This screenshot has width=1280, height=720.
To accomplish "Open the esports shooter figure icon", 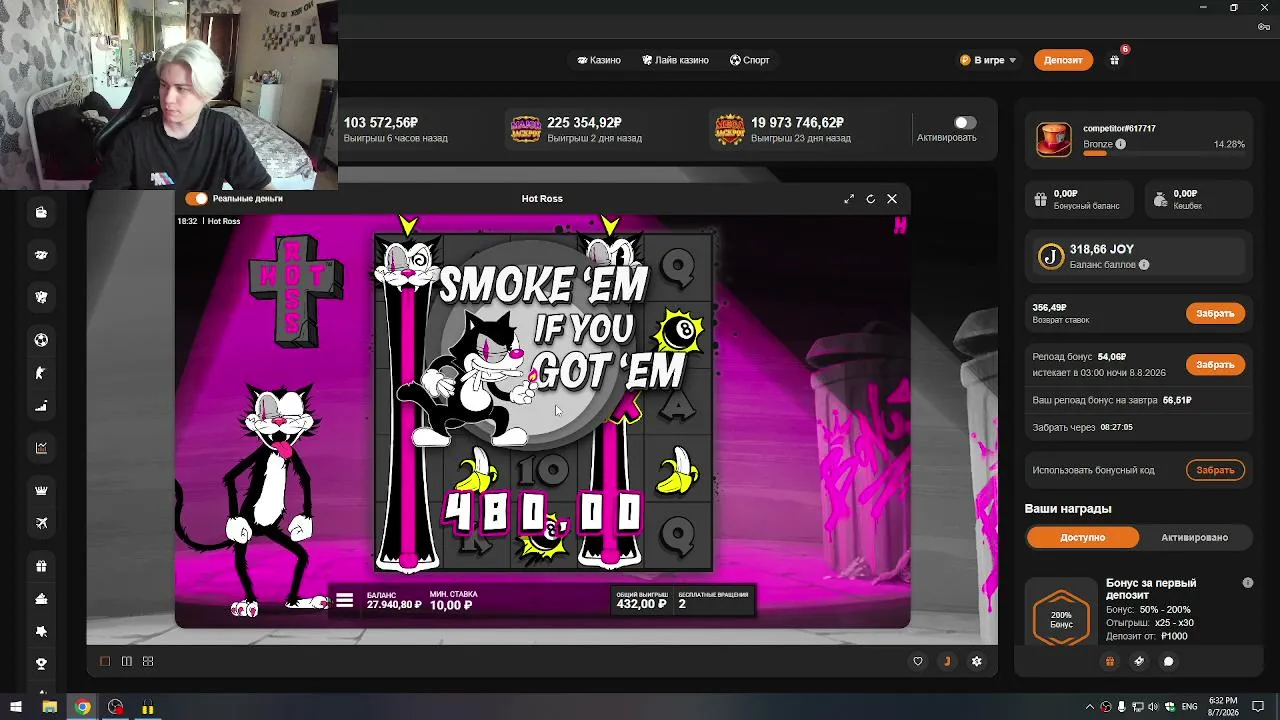I will click(x=41, y=373).
